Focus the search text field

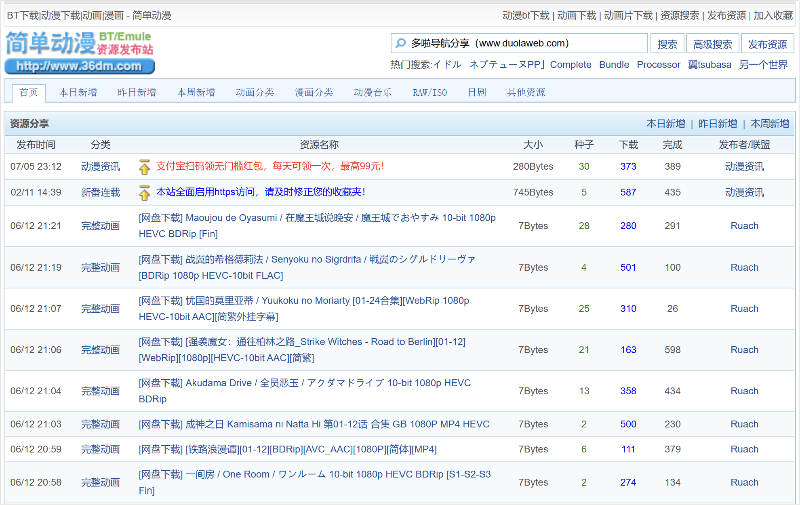(519, 43)
